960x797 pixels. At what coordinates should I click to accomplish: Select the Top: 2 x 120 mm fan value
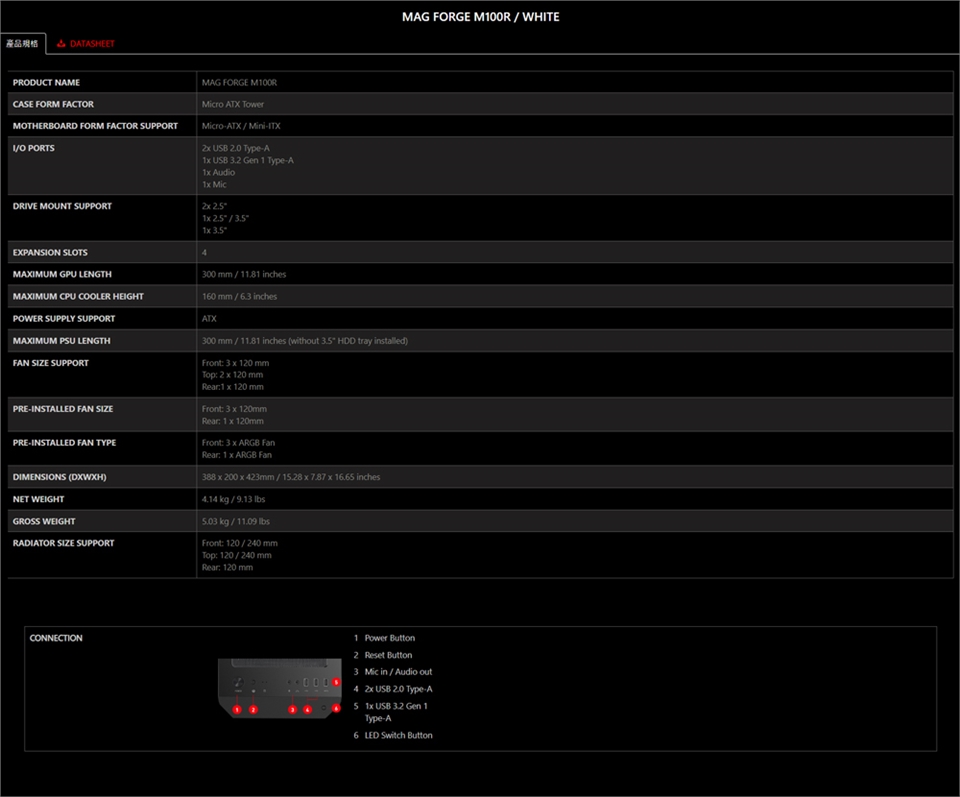233,375
